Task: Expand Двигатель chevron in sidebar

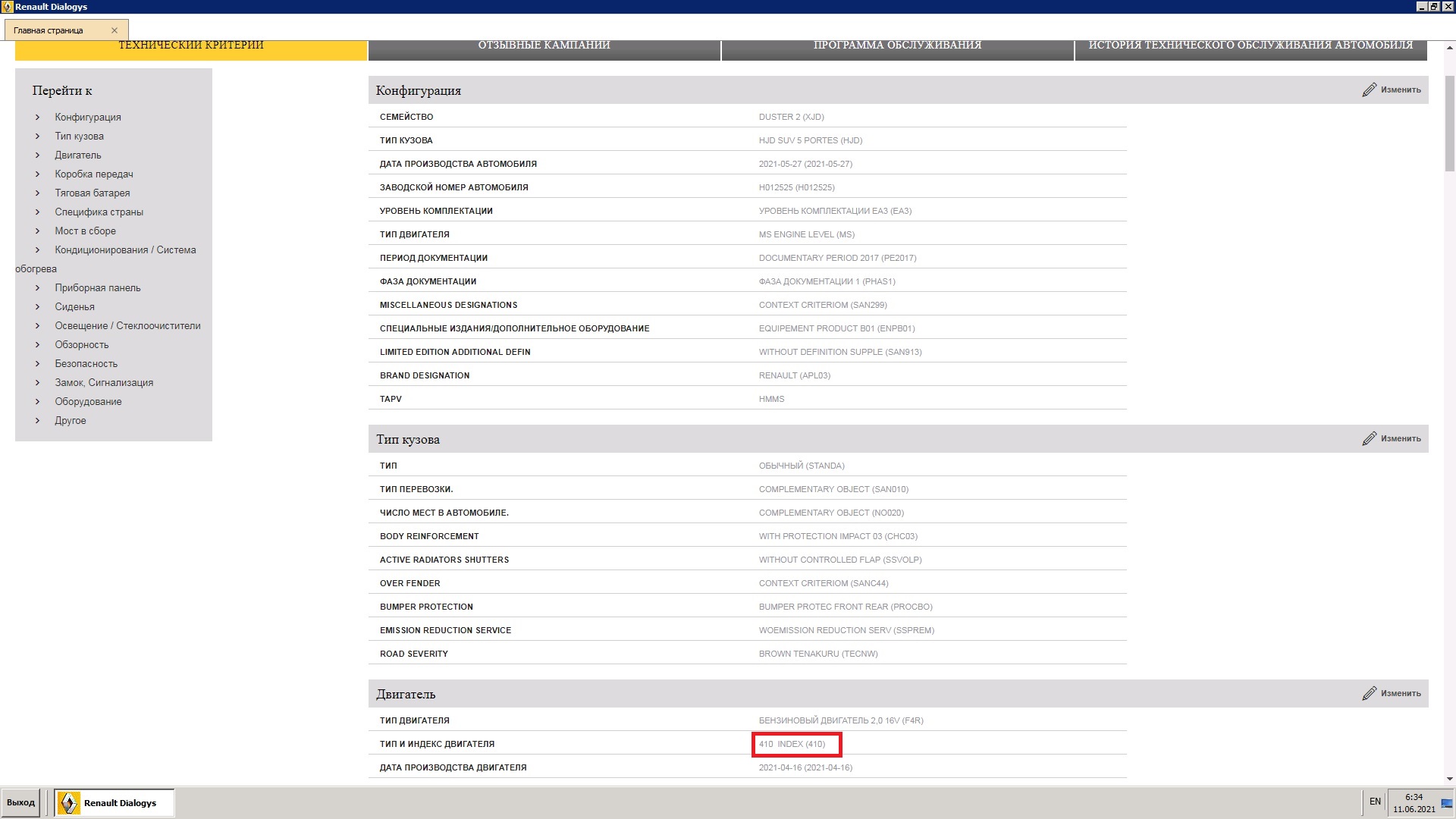Action: (x=37, y=155)
